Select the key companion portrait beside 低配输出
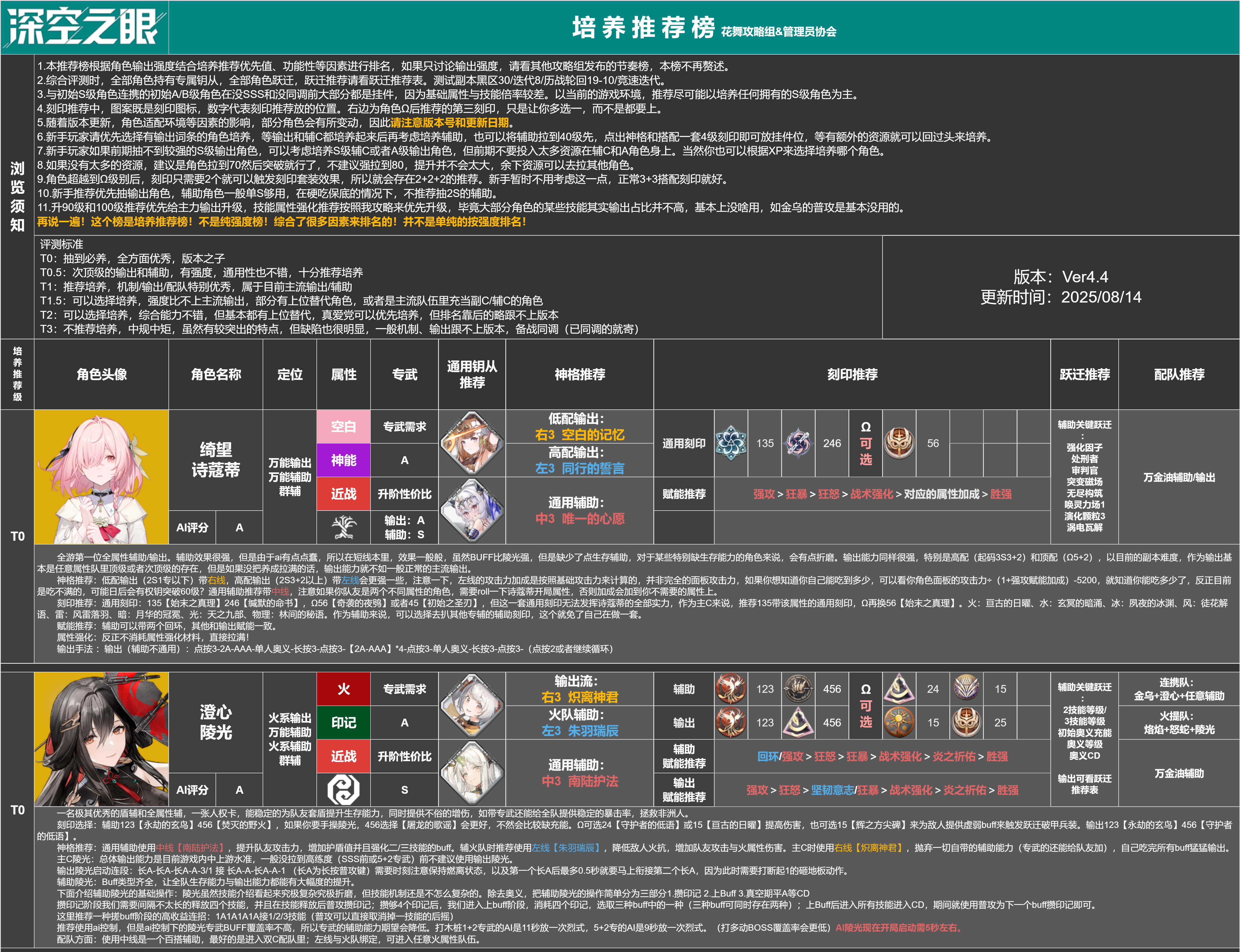Image resolution: width=1240 pixels, height=952 pixels. coord(472,443)
